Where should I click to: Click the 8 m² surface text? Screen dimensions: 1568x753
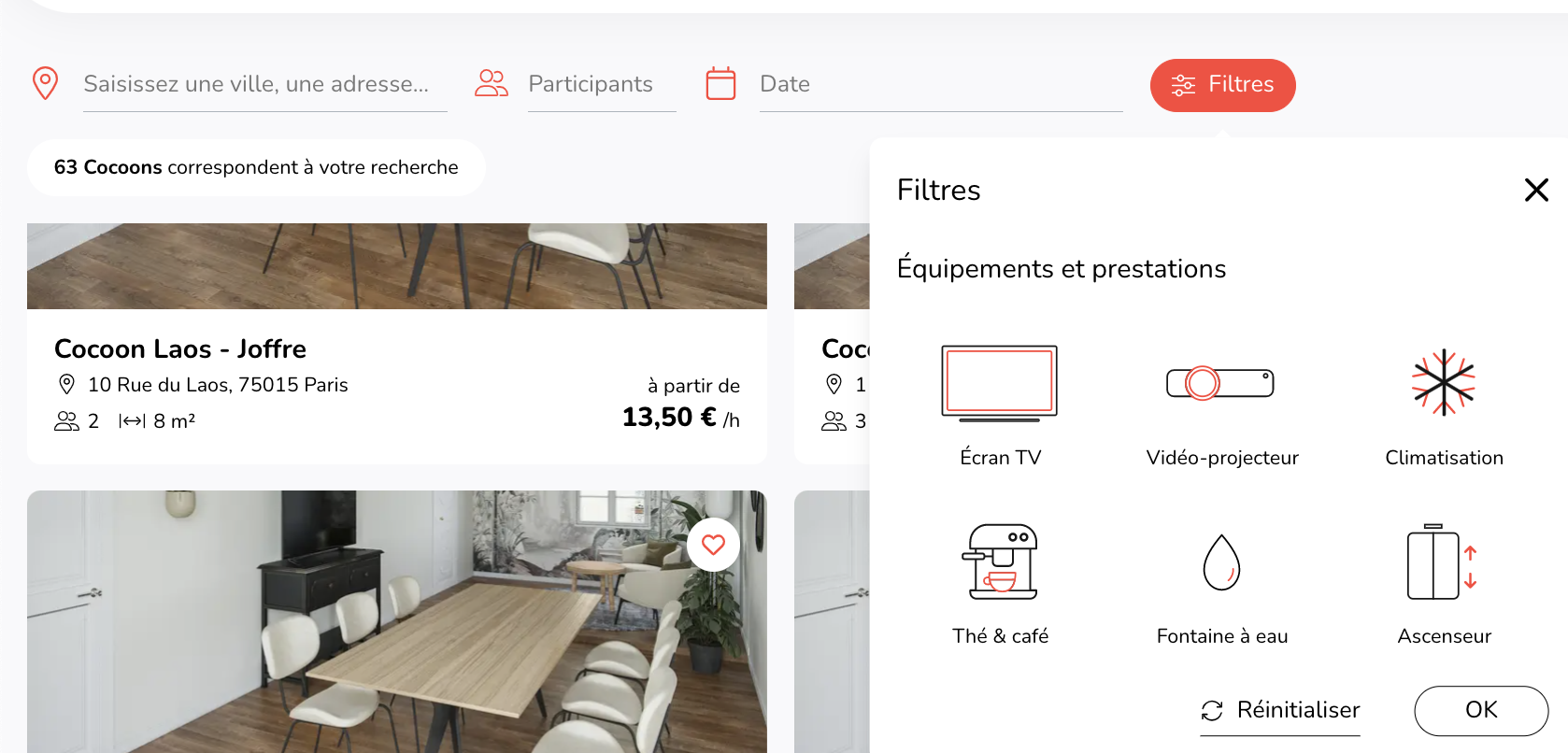[175, 420]
